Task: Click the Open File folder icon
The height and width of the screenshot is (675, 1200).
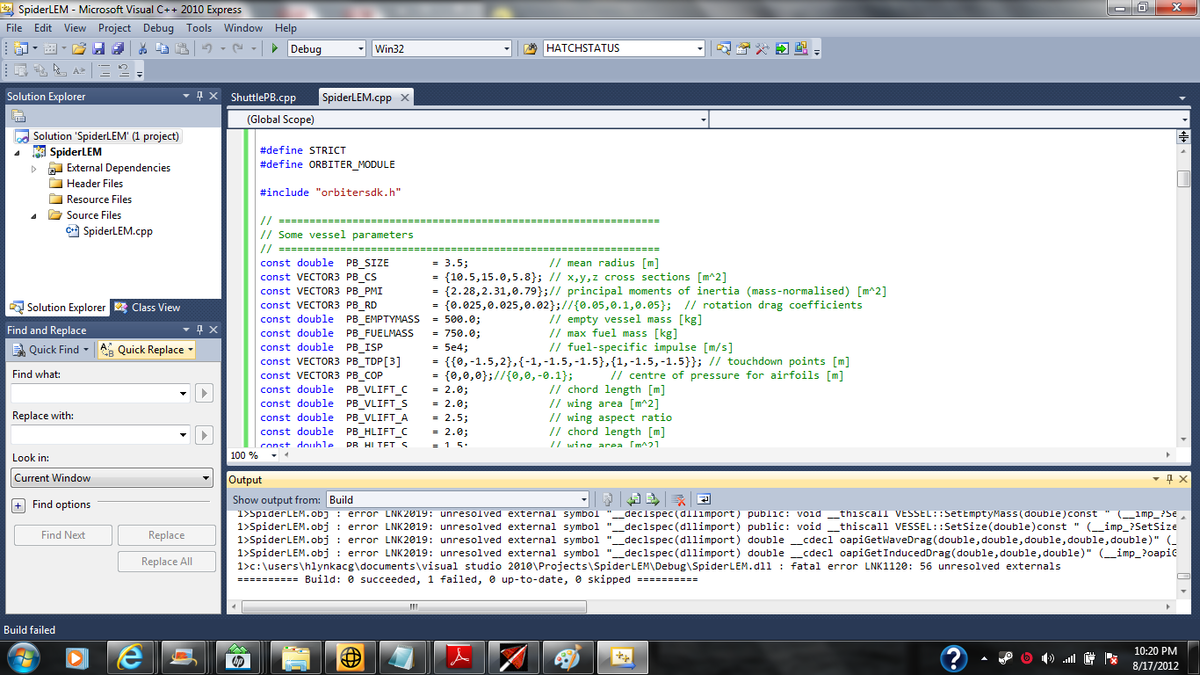Action: point(78,48)
